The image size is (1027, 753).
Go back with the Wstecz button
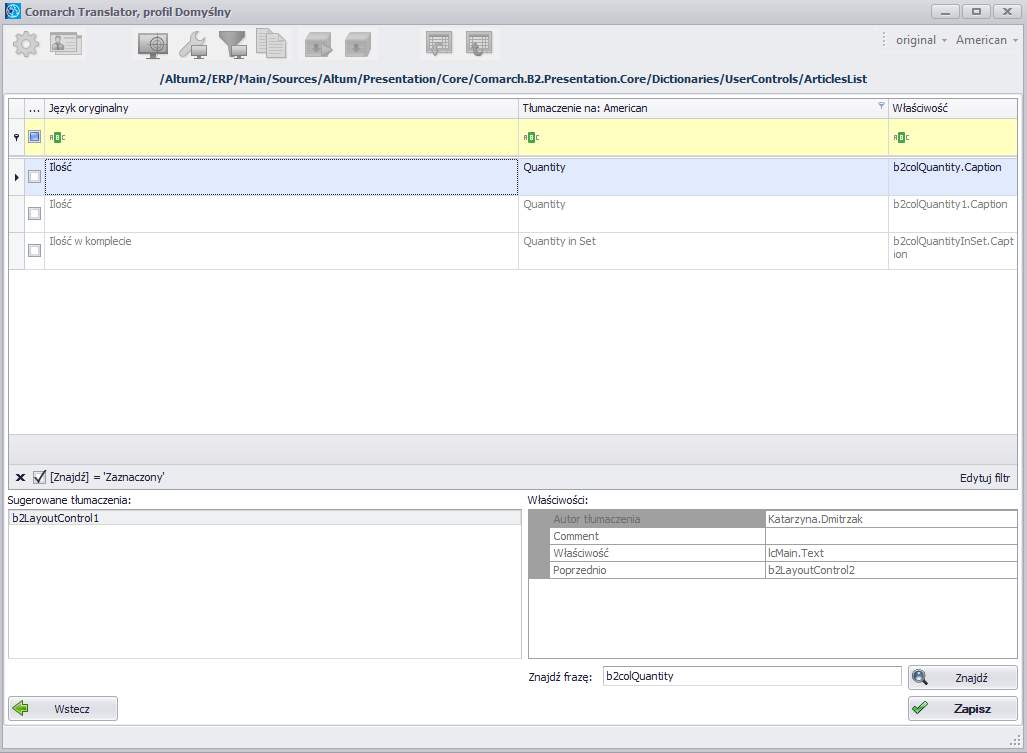click(63, 708)
